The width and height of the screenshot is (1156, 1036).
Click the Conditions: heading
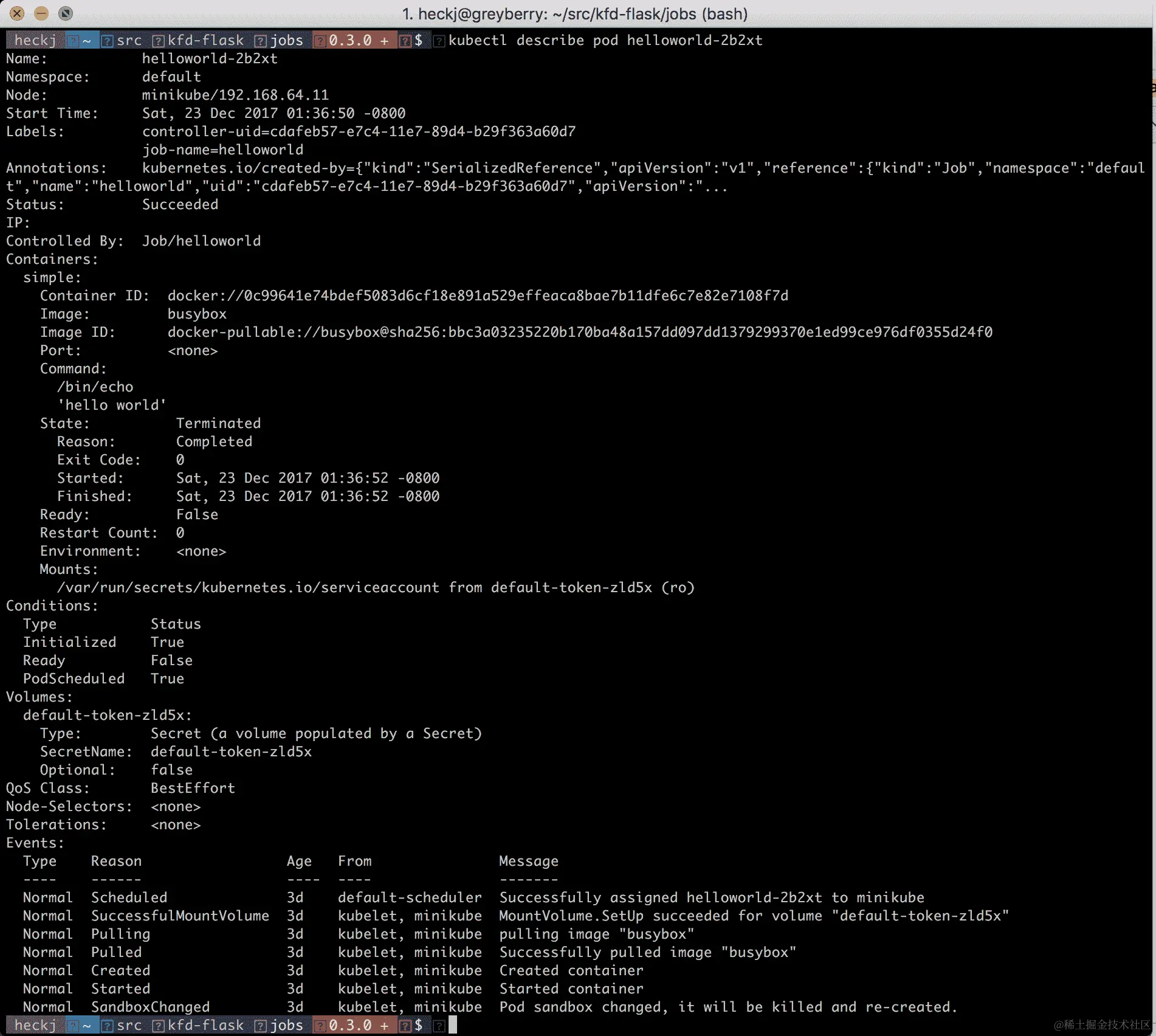[x=52, y=606]
